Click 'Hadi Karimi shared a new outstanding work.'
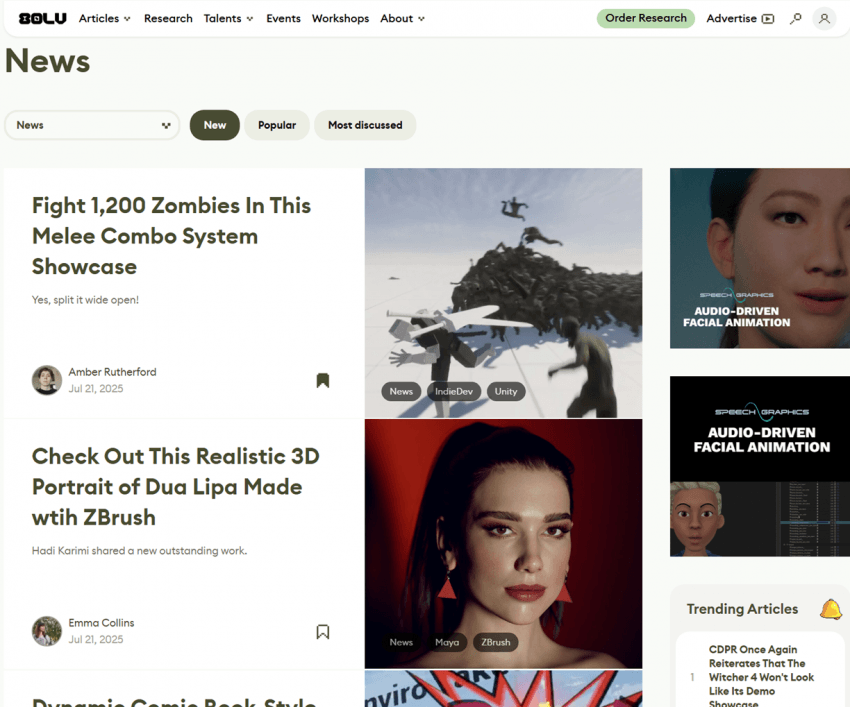Screen dimensions: 850x707 tap(139, 551)
